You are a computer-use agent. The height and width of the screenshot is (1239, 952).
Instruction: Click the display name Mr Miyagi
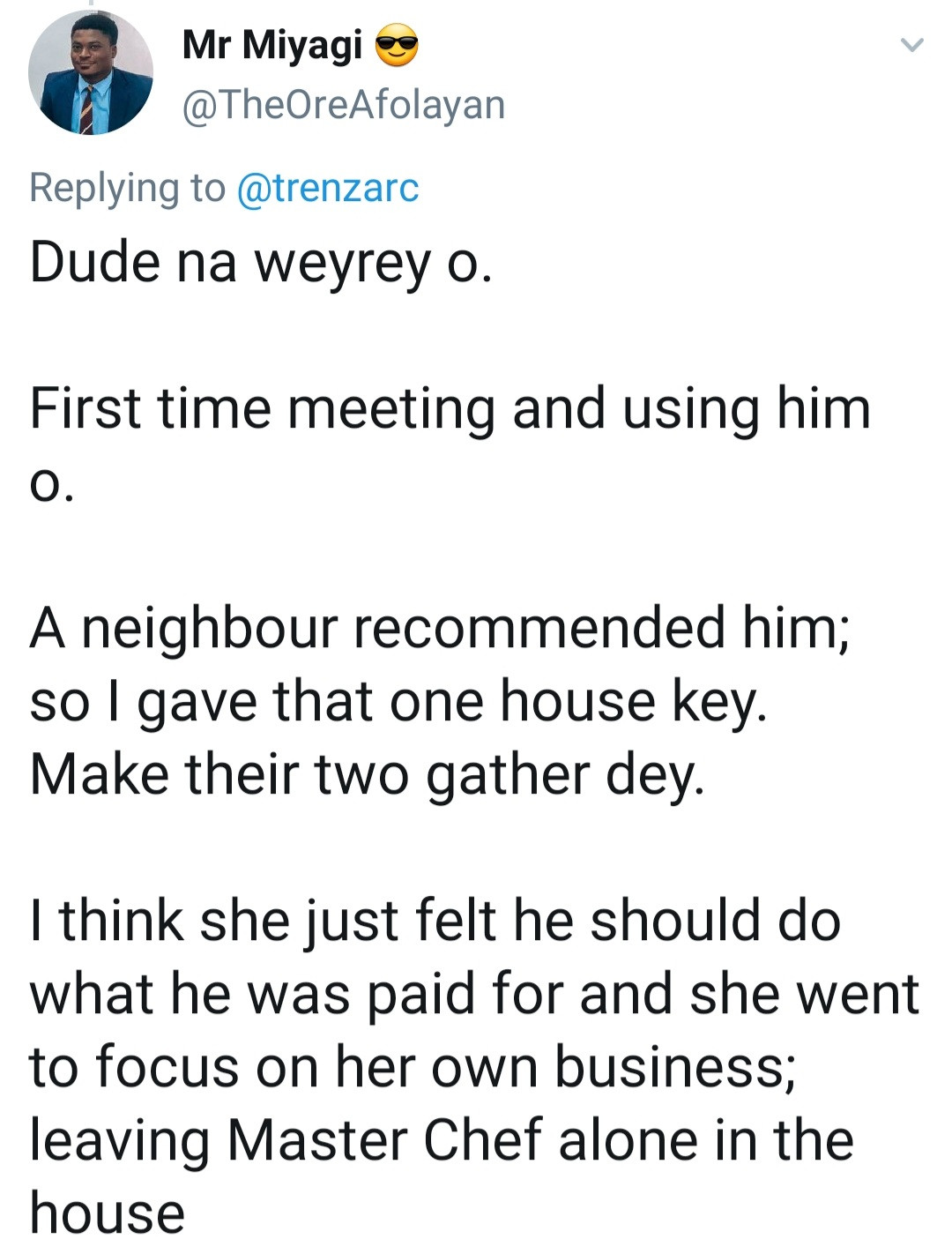(x=271, y=44)
